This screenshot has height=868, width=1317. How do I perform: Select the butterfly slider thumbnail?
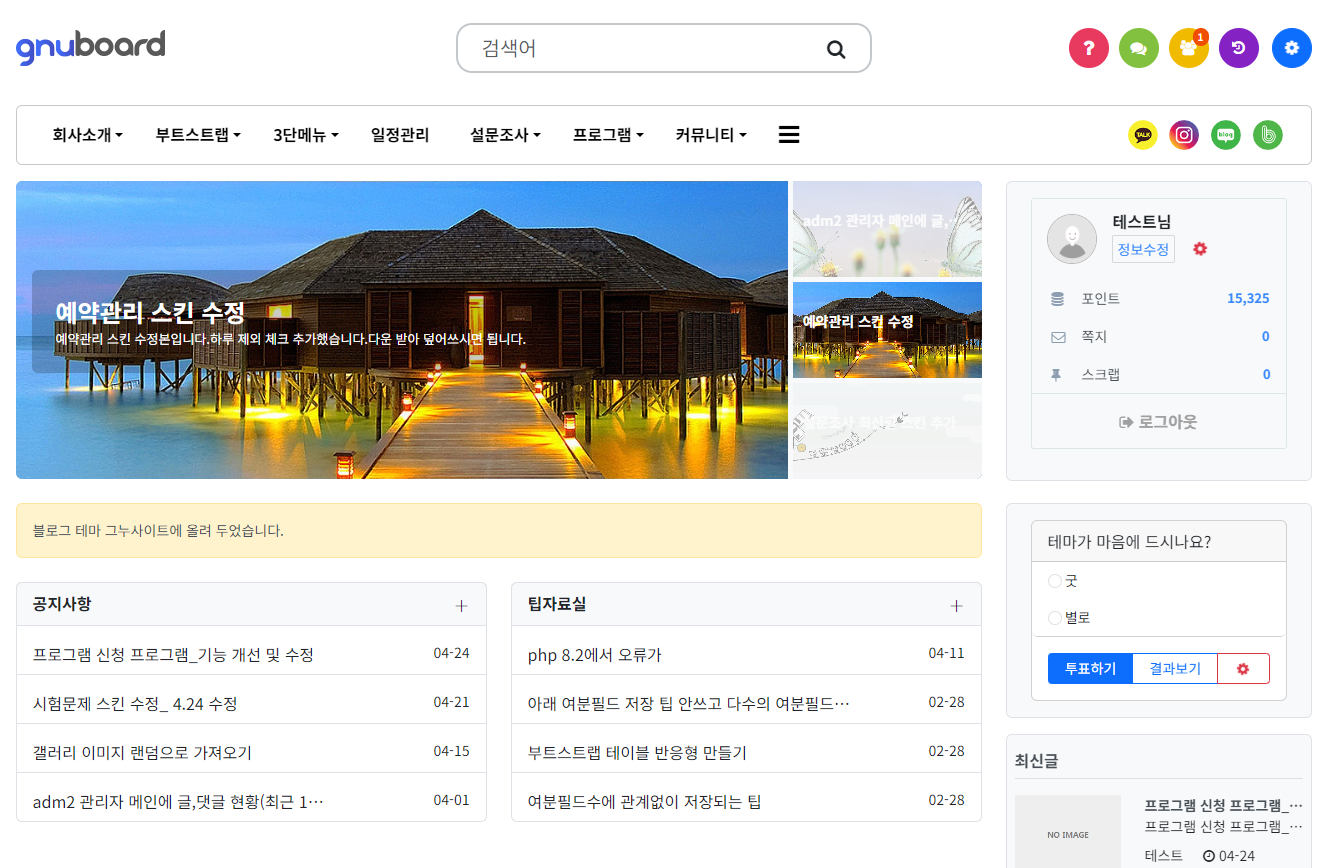tap(887, 229)
